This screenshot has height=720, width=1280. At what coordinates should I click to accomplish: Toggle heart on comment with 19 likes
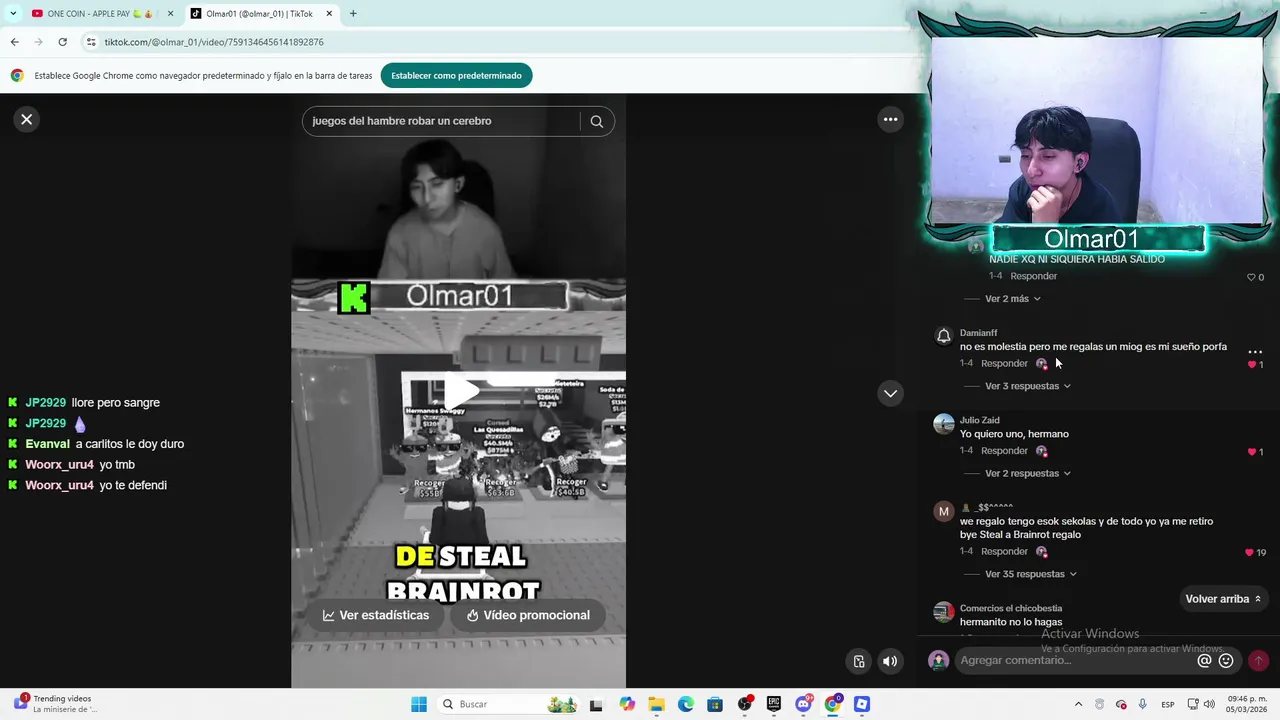[1249, 552]
